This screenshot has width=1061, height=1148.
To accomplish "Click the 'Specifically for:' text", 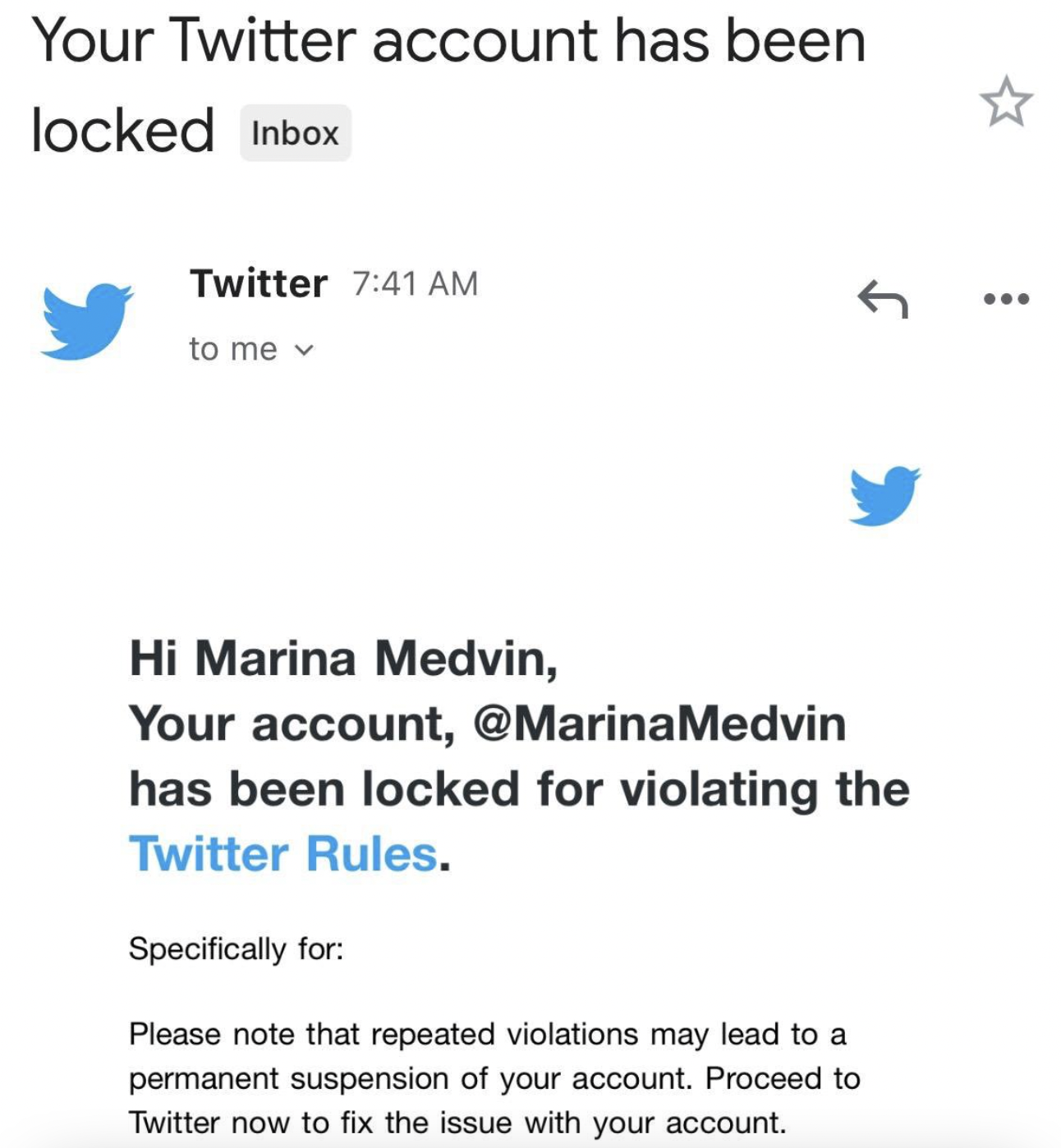I will 236,948.
